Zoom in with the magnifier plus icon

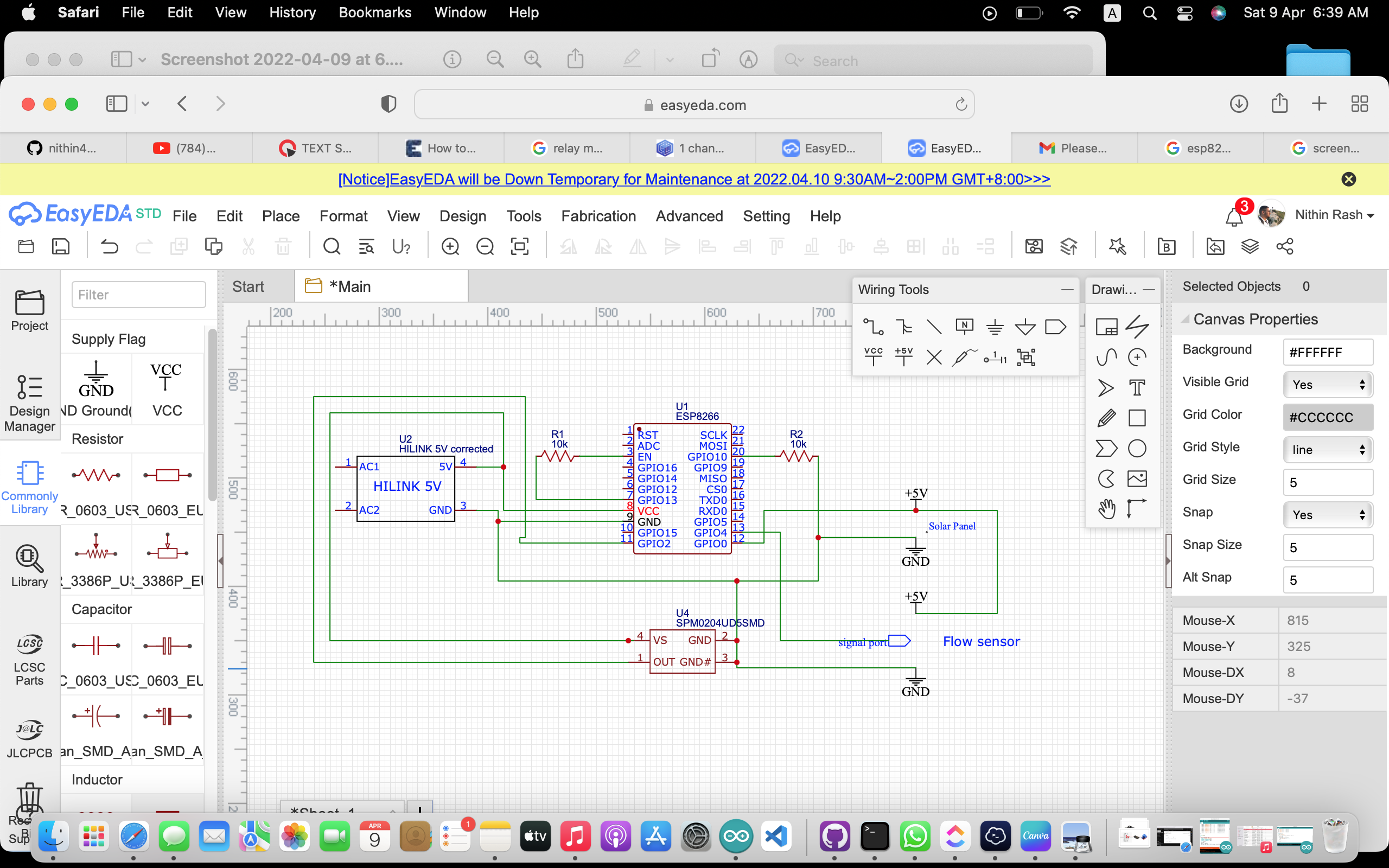coord(450,247)
